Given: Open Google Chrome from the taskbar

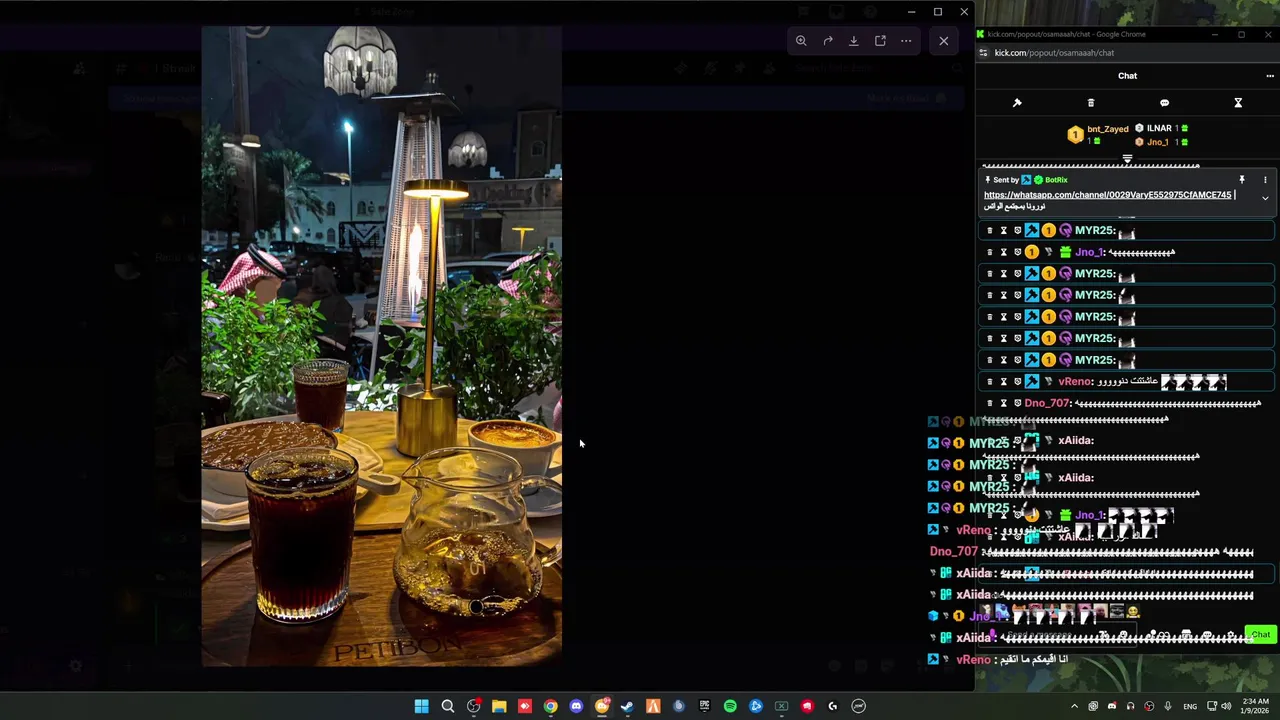Looking at the screenshot, I should (550, 706).
